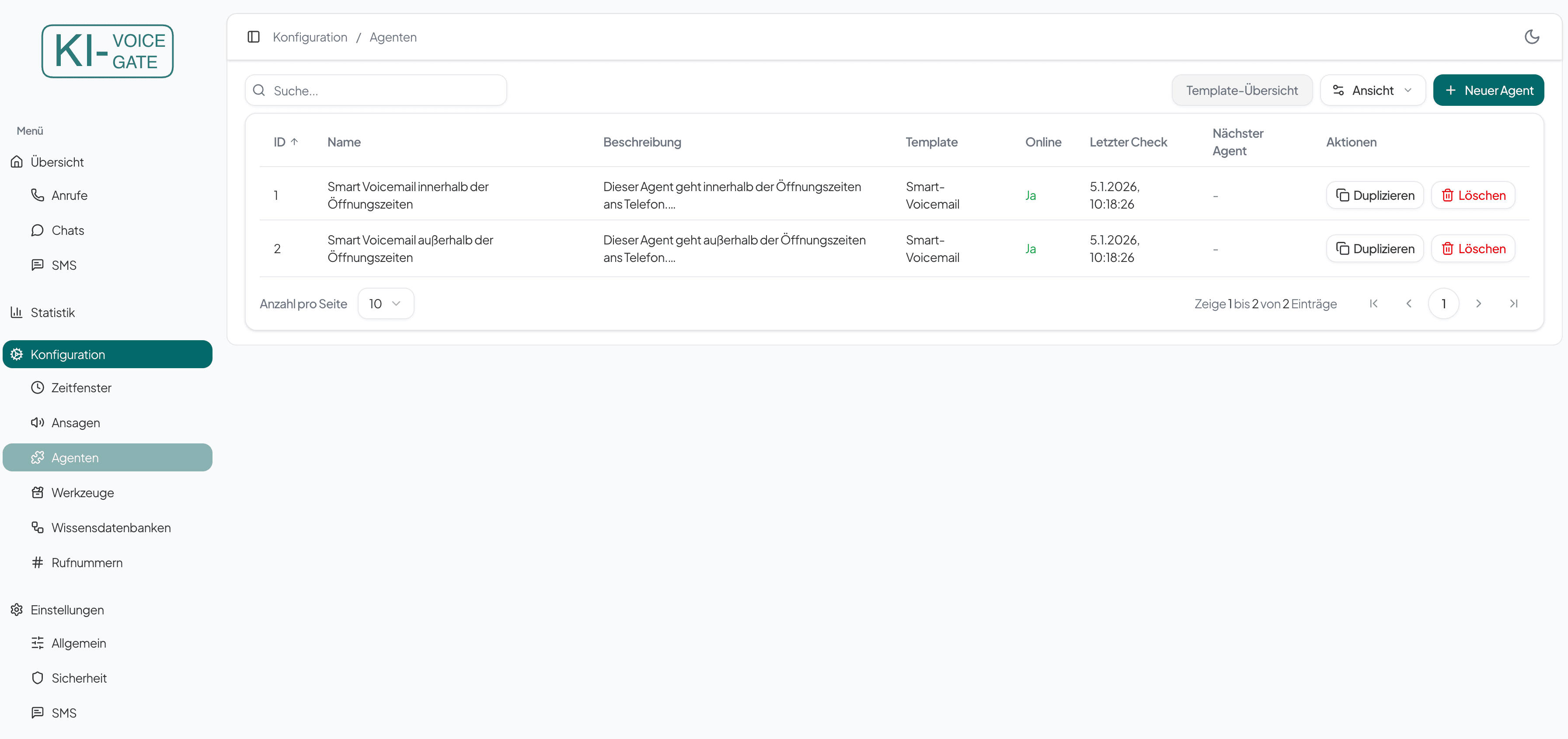Click the Werkzeuge toolbox icon

[38, 492]
